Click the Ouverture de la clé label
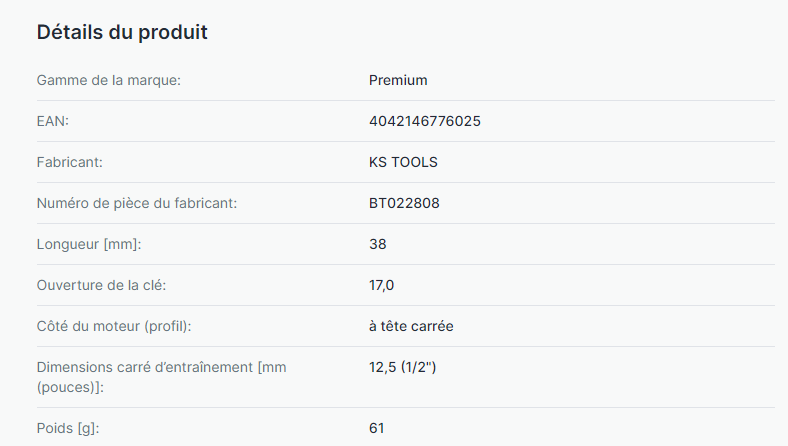This screenshot has width=788, height=446. [x=101, y=285]
